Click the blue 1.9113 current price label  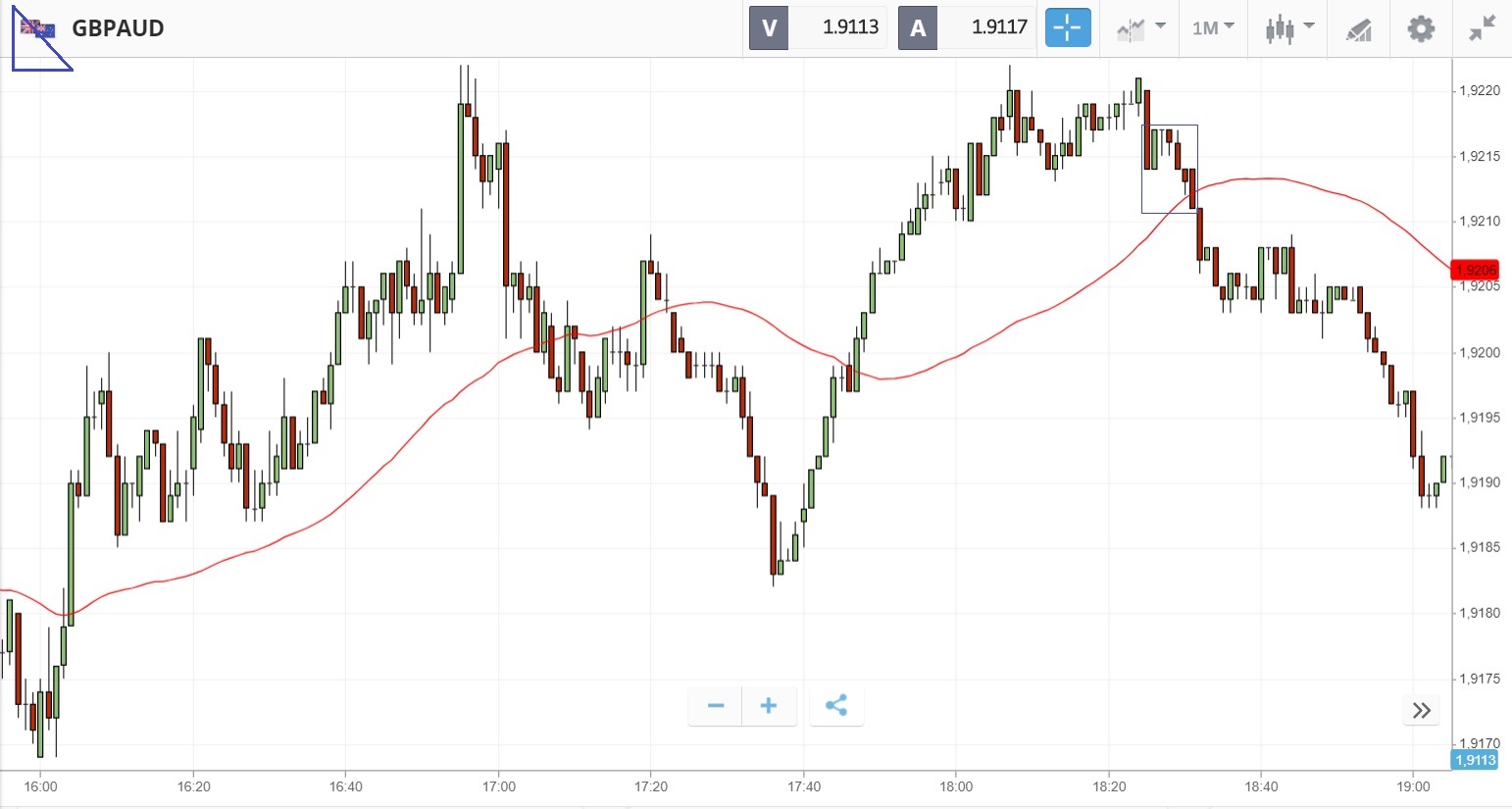(1475, 760)
